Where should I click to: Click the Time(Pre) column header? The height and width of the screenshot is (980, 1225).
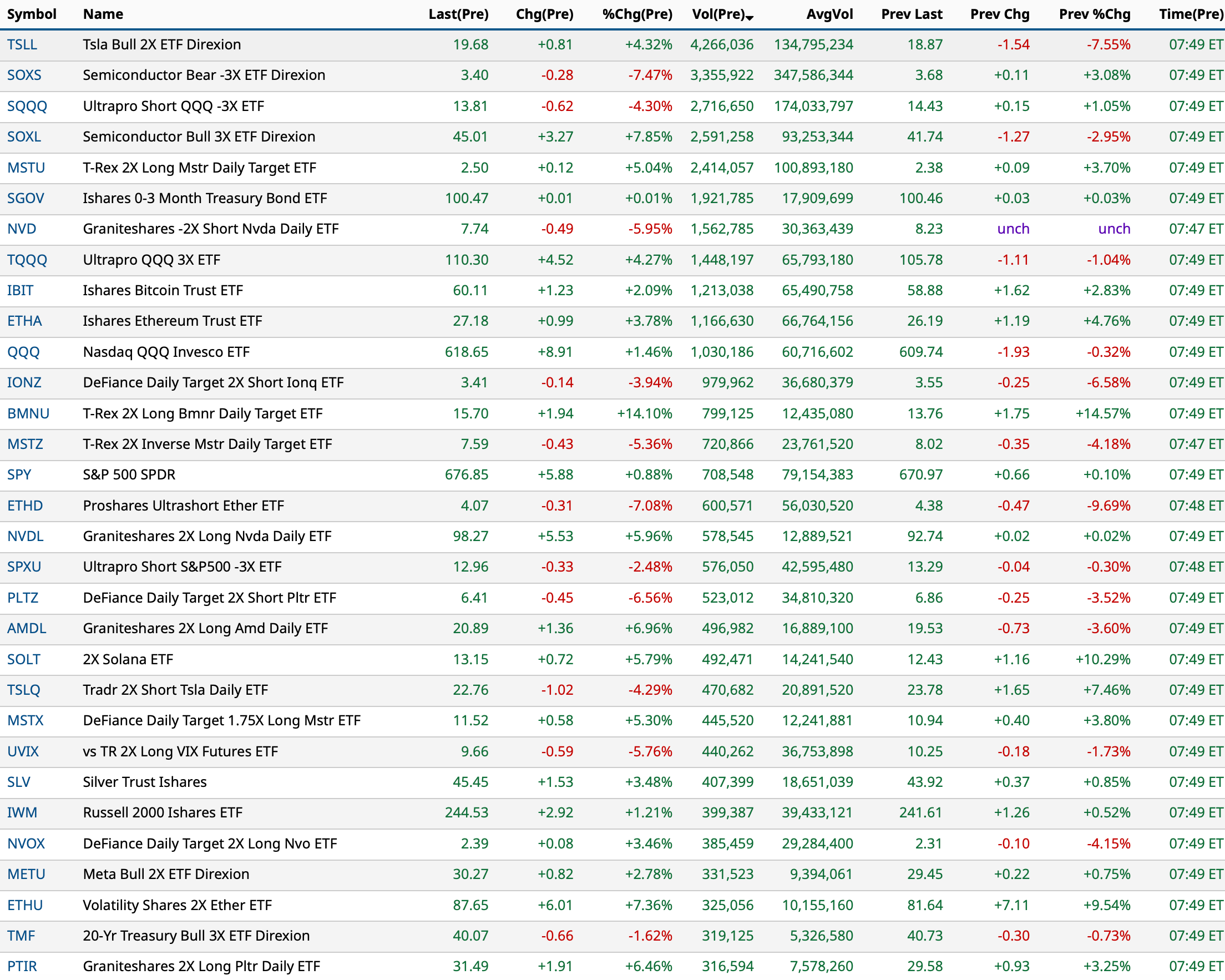point(1191,14)
